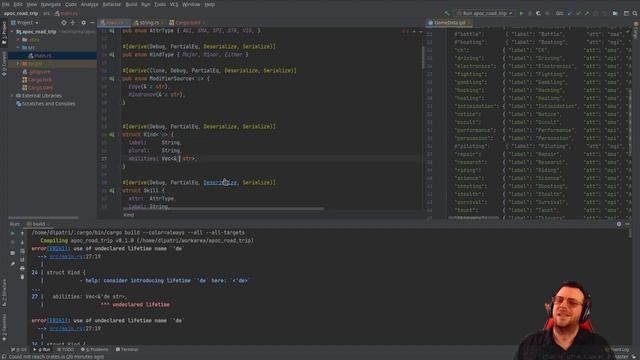
Task: Open the Terminal tool window button
Action: [127, 349]
